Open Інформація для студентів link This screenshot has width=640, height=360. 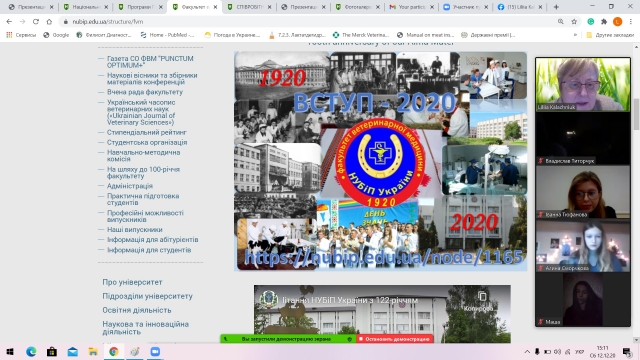[x=149, y=250]
